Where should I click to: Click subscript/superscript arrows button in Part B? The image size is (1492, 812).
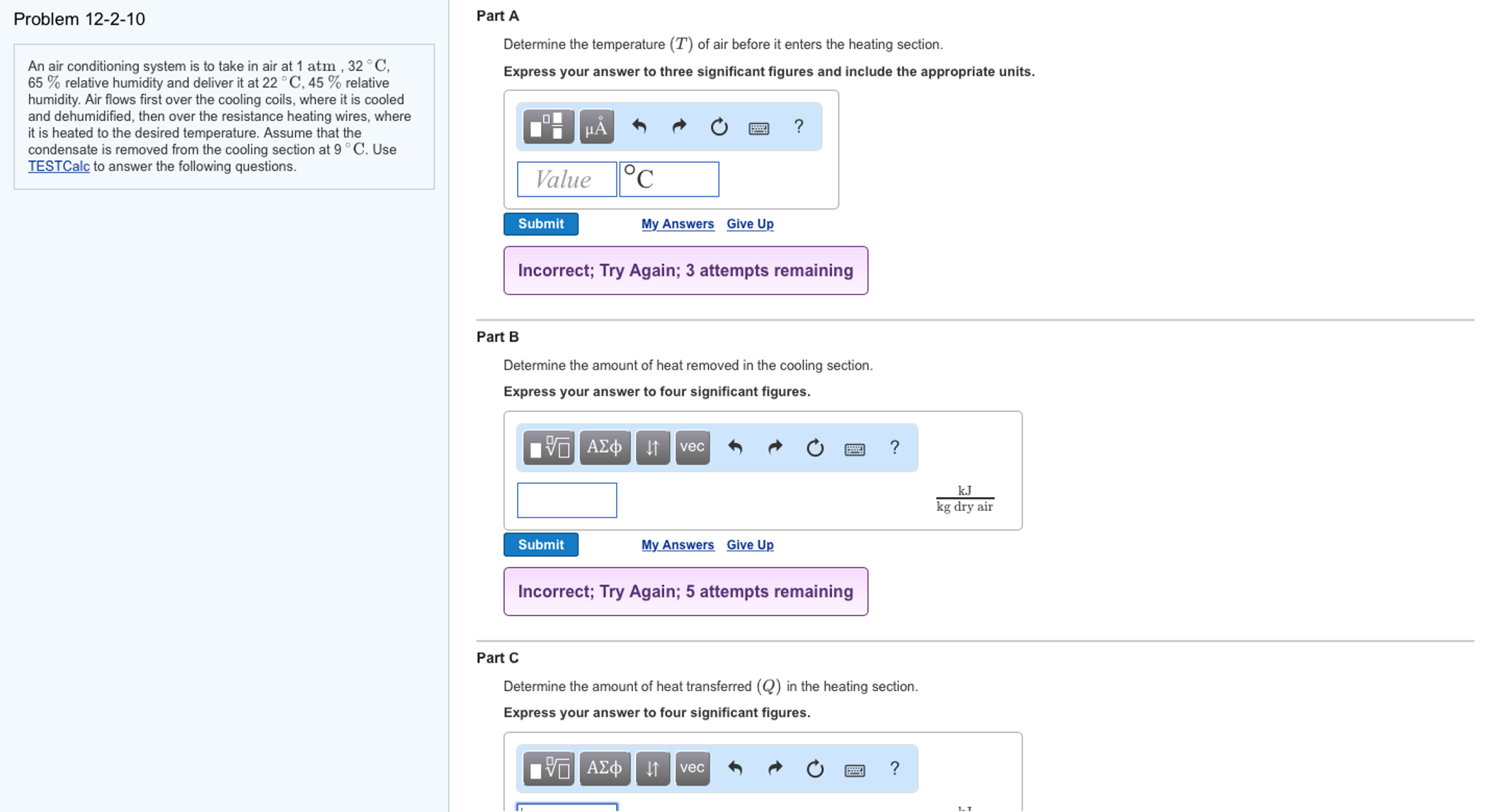coord(653,448)
